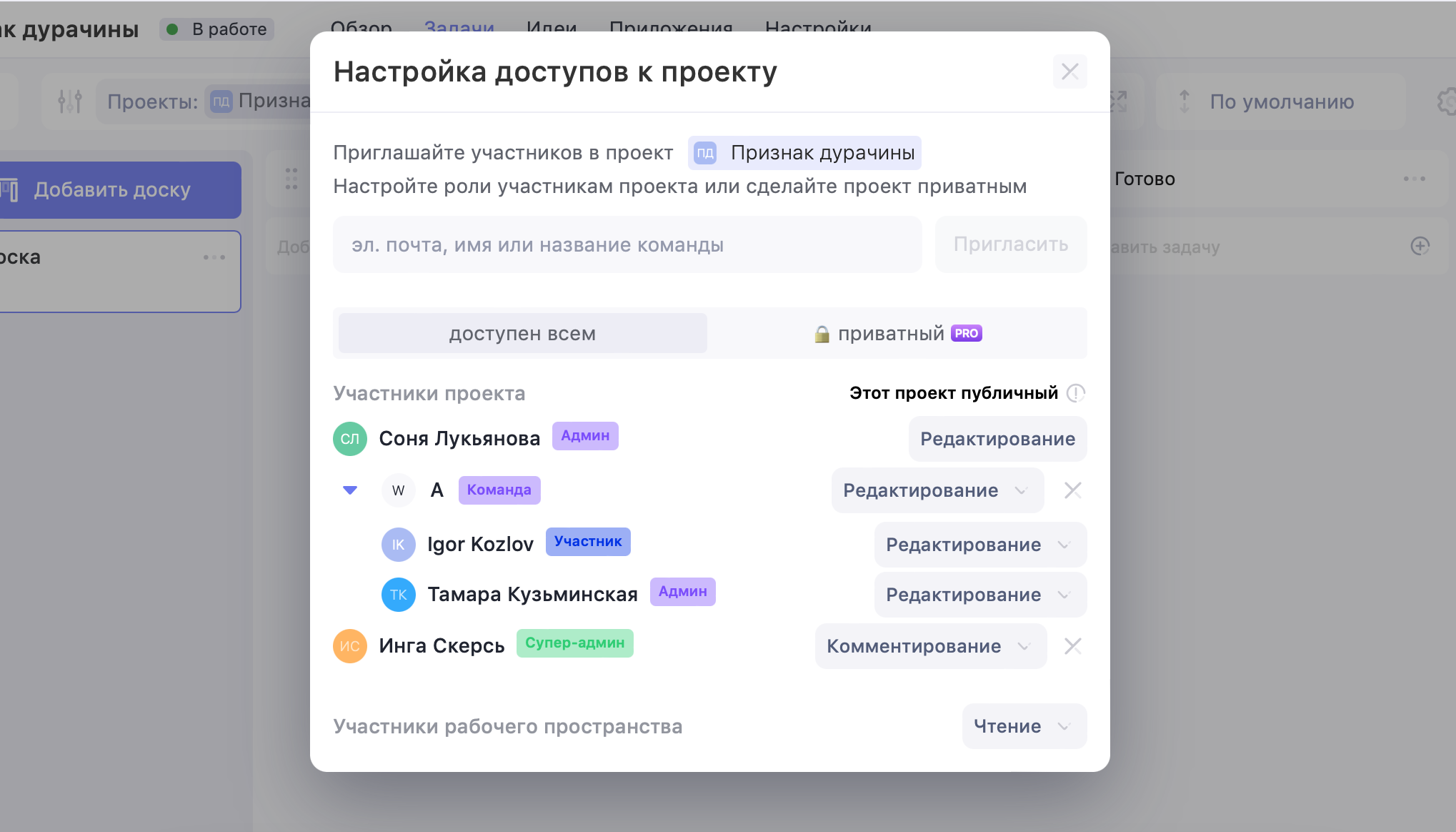Click the add task plus icon
1456x832 pixels.
tap(1420, 247)
